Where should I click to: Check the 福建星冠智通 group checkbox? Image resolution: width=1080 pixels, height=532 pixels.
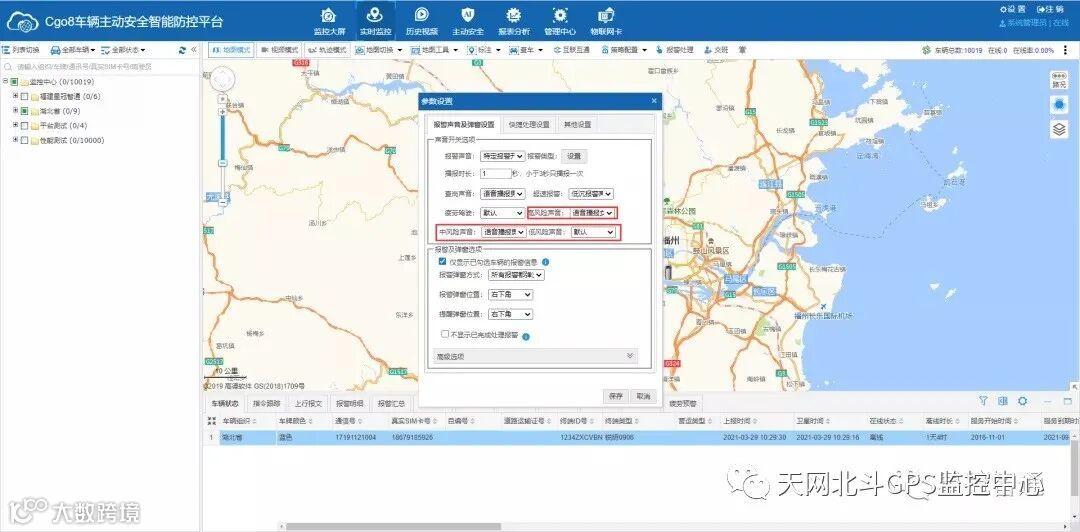(25, 96)
